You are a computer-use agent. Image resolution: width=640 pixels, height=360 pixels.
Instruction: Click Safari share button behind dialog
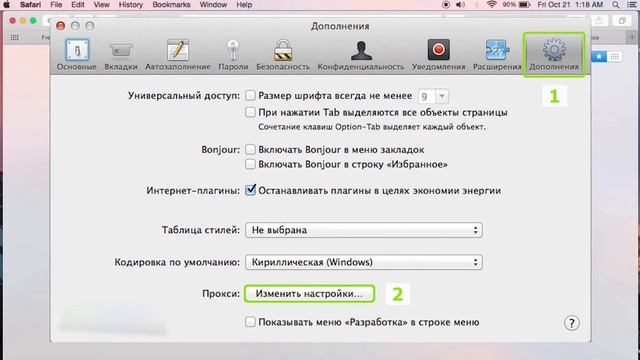click(599, 21)
